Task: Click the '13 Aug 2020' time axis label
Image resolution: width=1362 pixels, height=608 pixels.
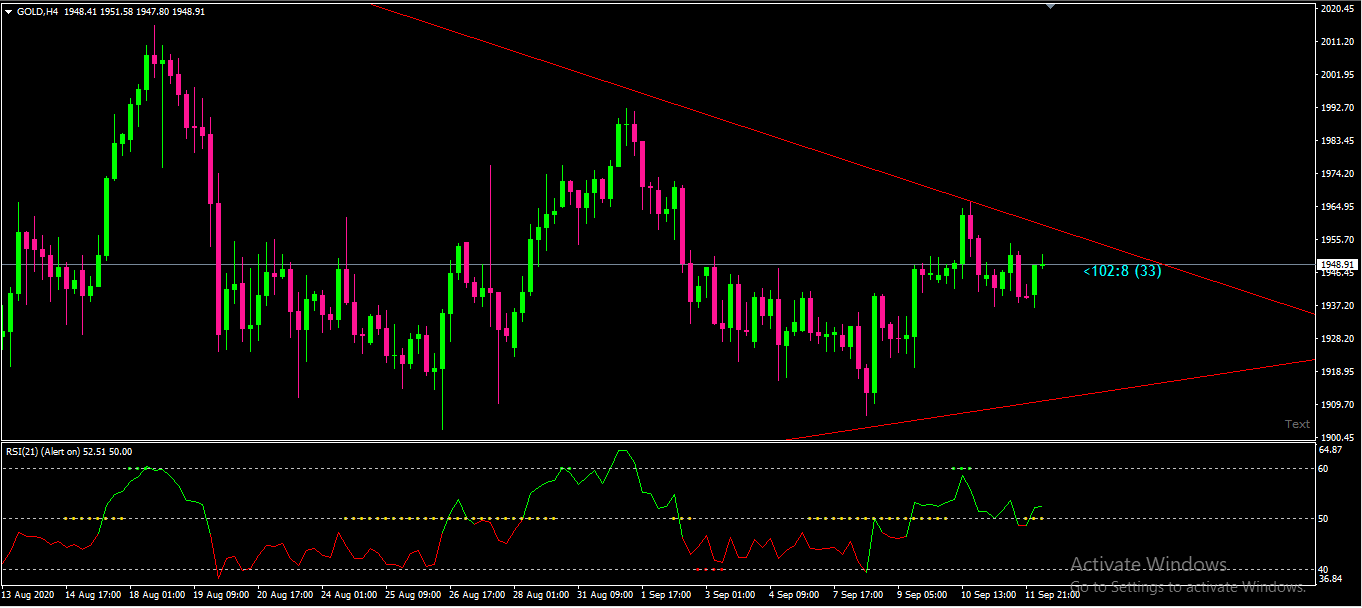Action: tap(27, 595)
